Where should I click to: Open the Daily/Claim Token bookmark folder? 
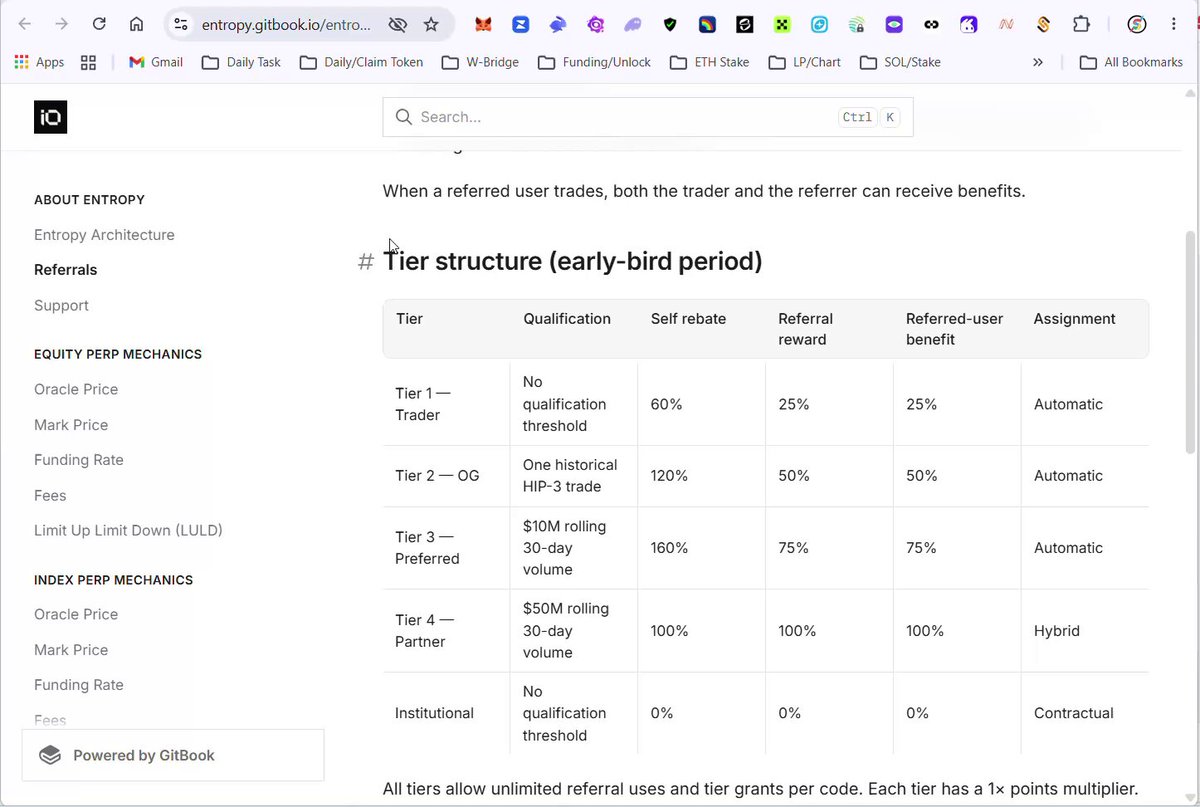coord(361,62)
